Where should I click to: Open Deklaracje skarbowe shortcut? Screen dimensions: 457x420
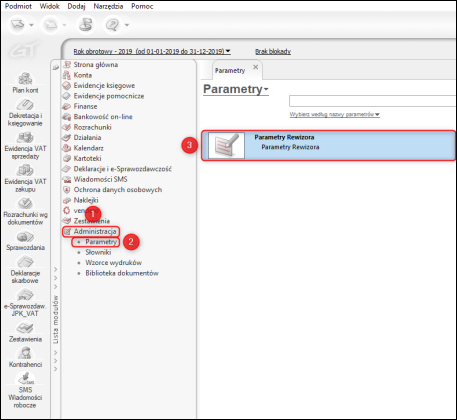point(25,270)
